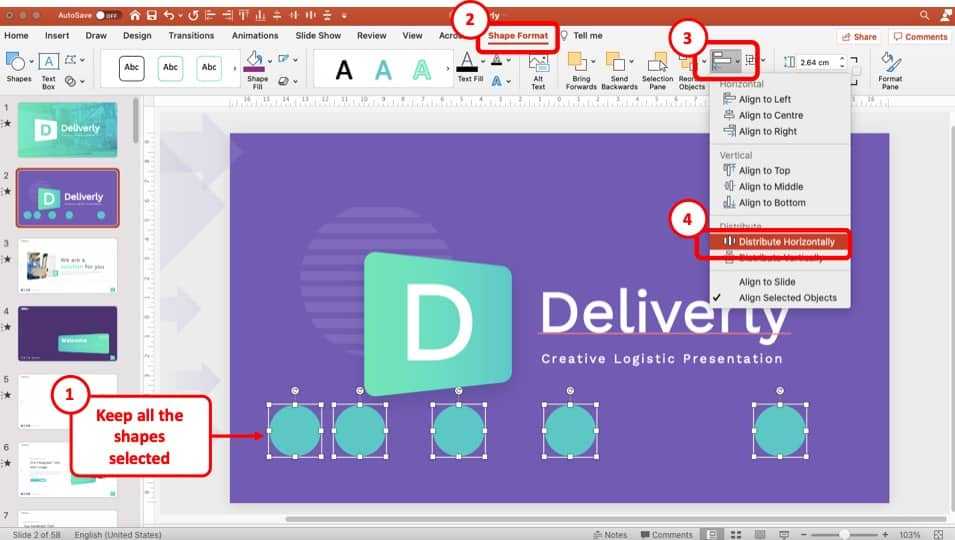Viewport: 955px width, 540px height.
Task: Adjust the zoom slider in status bar
Action: [845, 534]
